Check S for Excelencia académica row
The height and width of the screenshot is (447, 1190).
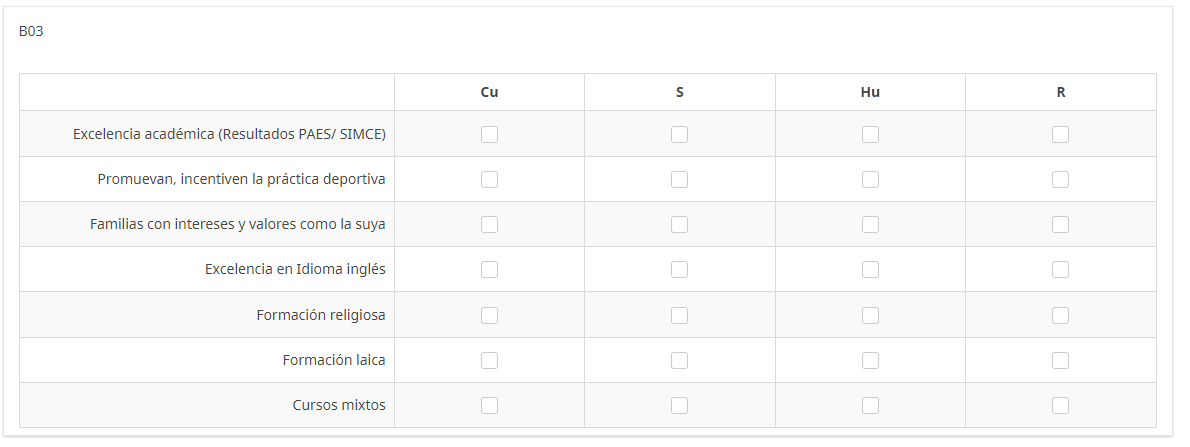pos(679,134)
